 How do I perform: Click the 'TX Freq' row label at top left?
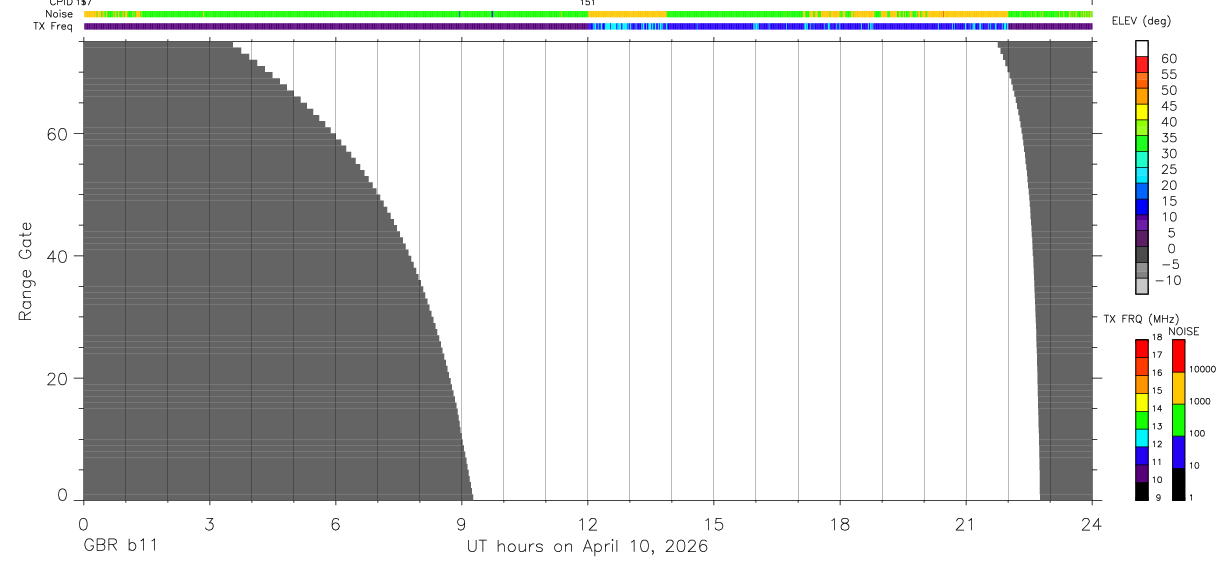pyautogui.click(x=53, y=26)
